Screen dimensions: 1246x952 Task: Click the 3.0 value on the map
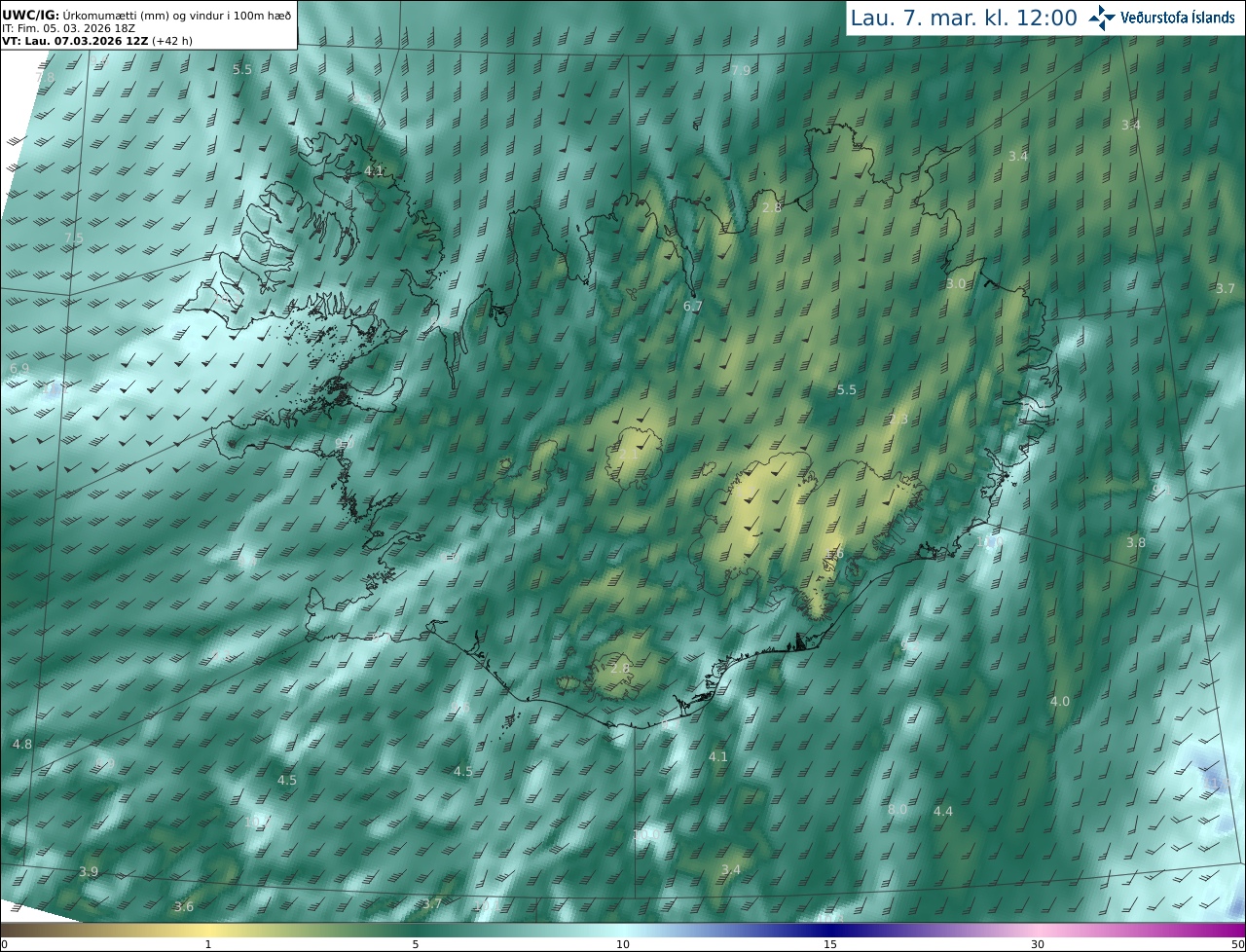[x=956, y=284]
